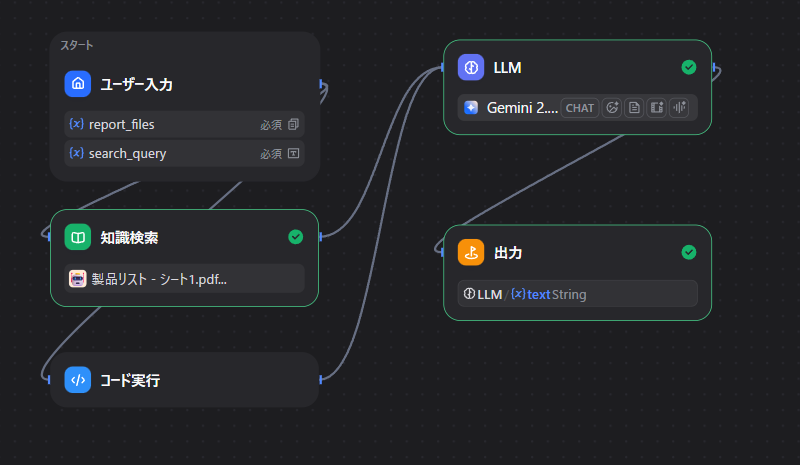
Task: Click the CHAT mode badge
Action: 580,107
